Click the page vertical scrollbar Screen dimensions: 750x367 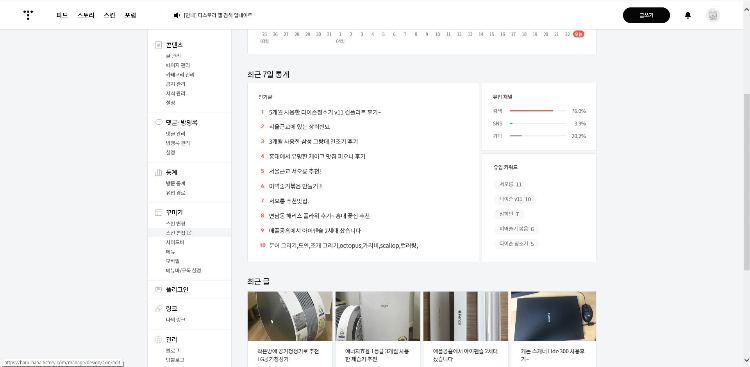click(747, 182)
